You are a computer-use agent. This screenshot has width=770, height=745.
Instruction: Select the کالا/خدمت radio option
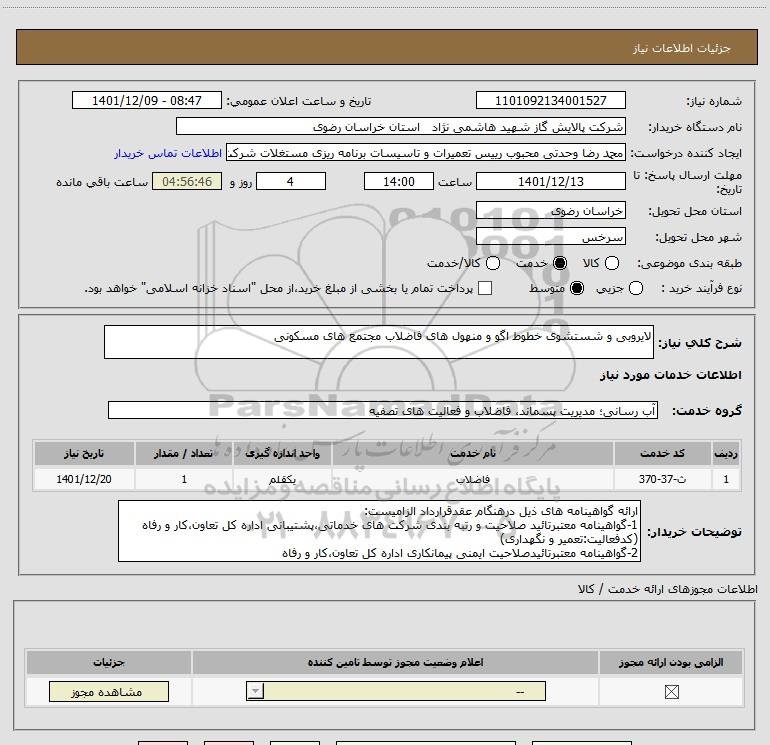(x=493, y=263)
